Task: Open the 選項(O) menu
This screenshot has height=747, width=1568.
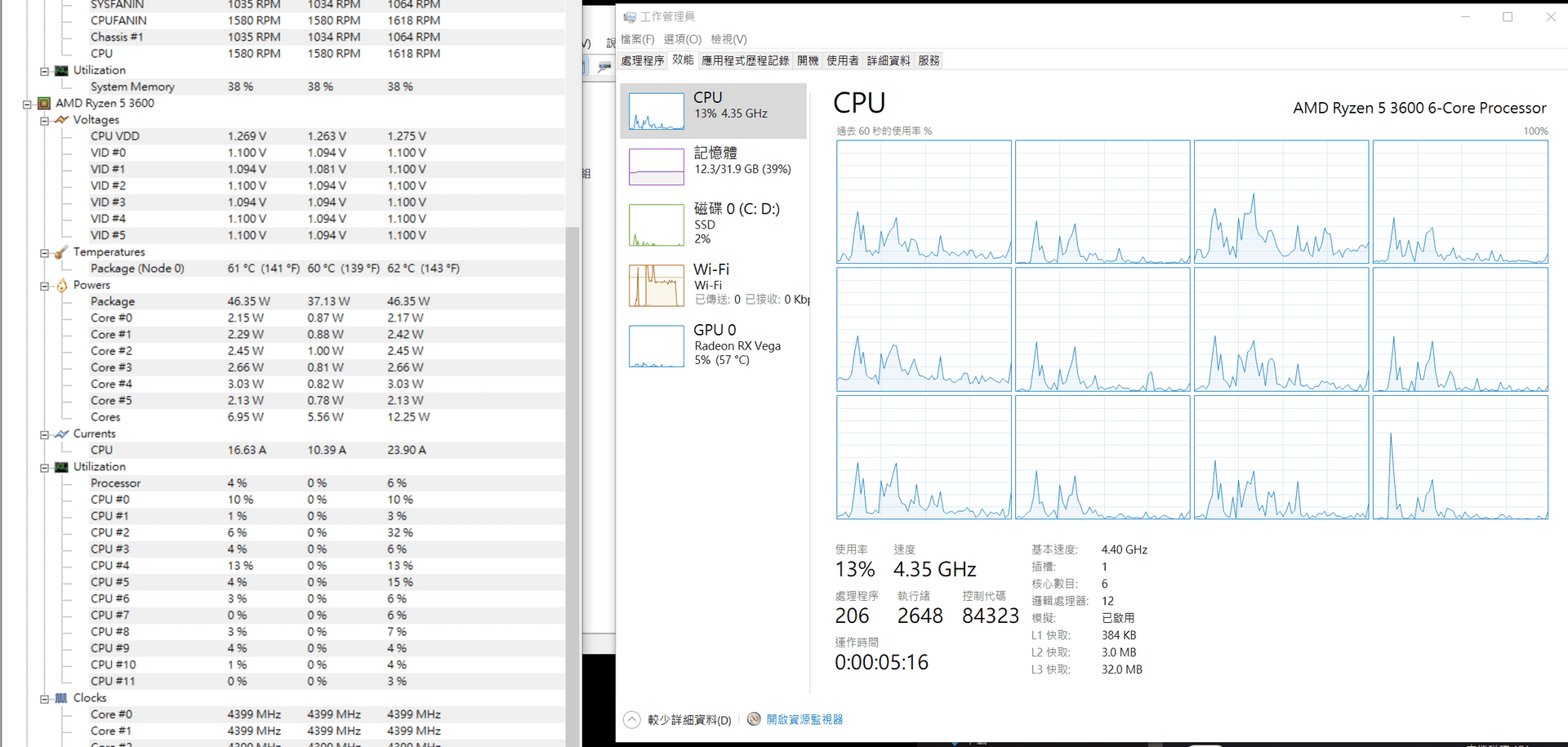Action: [x=682, y=39]
